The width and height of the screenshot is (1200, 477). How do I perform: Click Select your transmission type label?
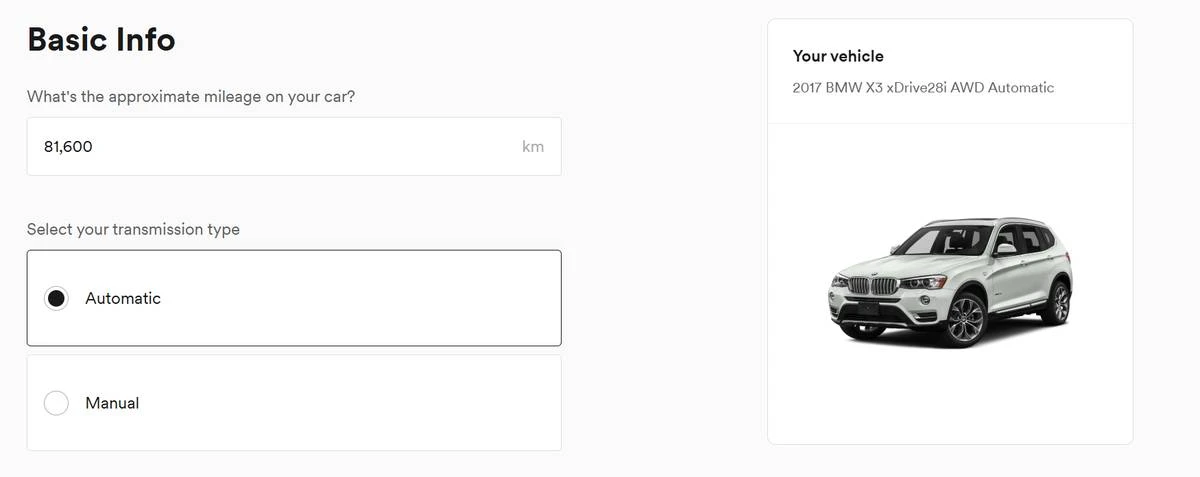coord(133,229)
